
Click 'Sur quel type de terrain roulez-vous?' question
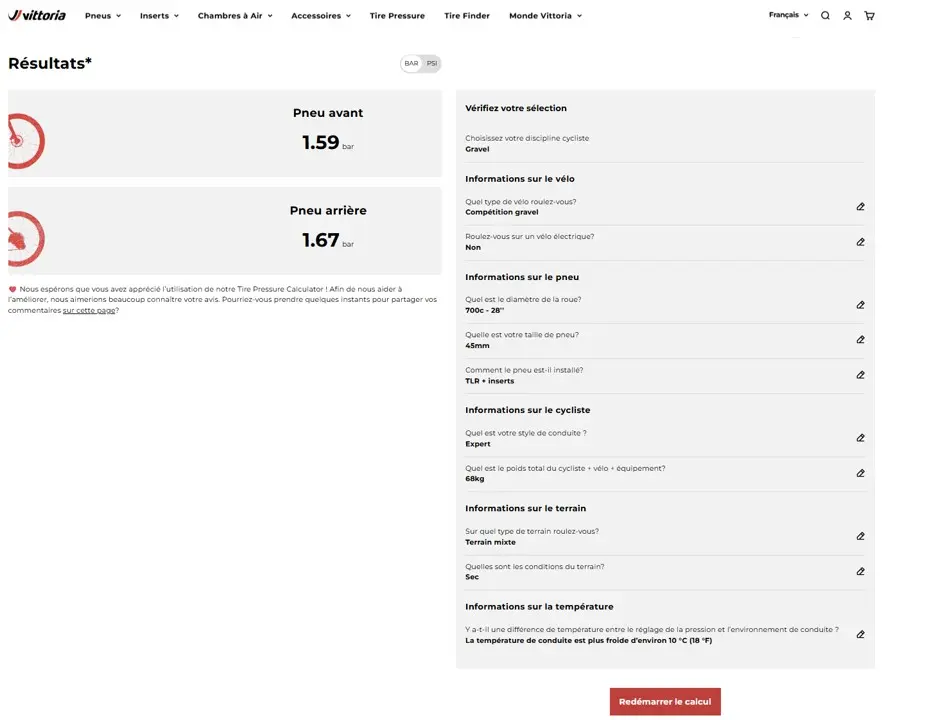532,531
